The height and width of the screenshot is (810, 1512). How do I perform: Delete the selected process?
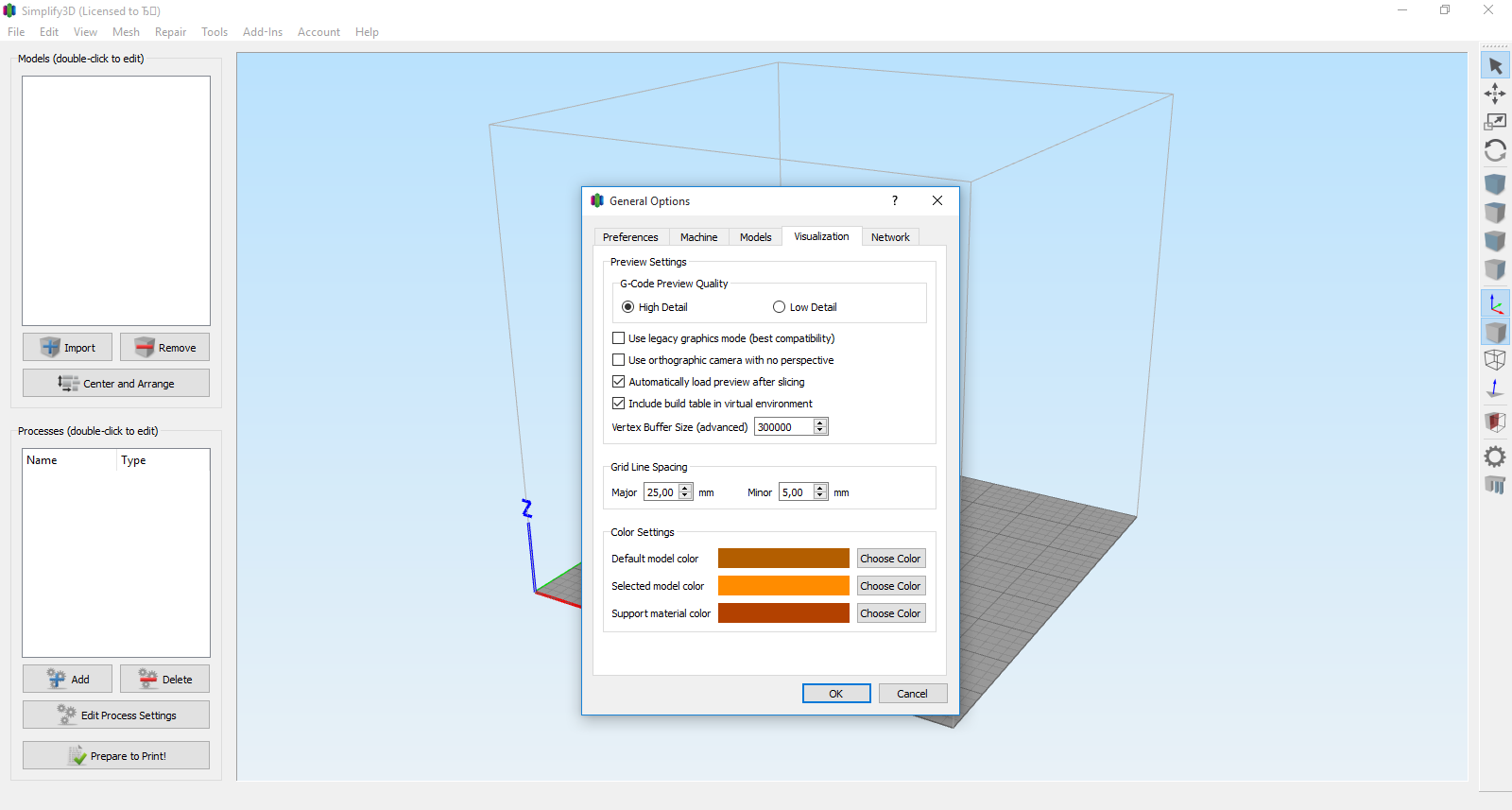click(164, 679)
